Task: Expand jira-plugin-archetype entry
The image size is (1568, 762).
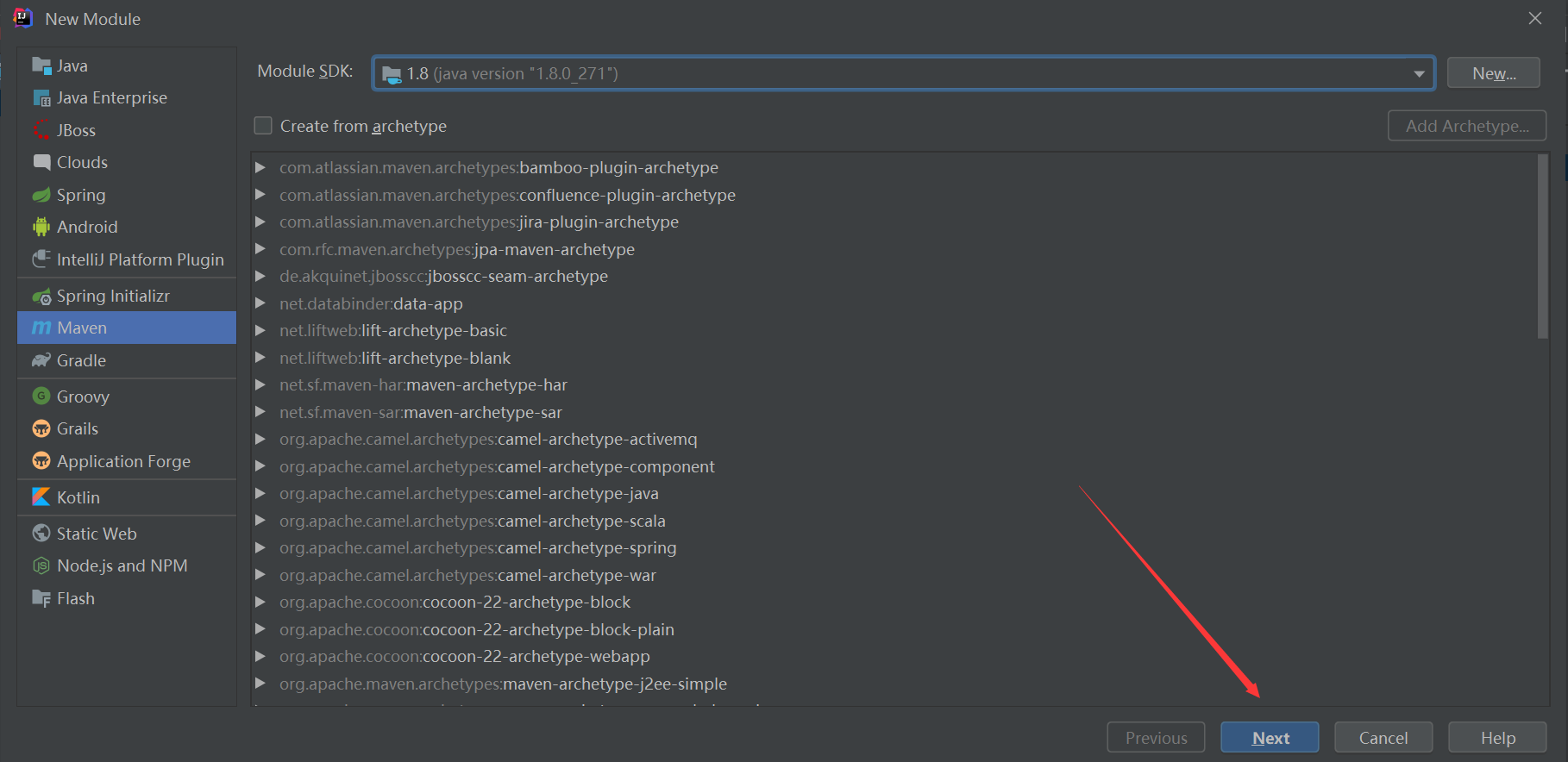Action: [x=260, y=222]
